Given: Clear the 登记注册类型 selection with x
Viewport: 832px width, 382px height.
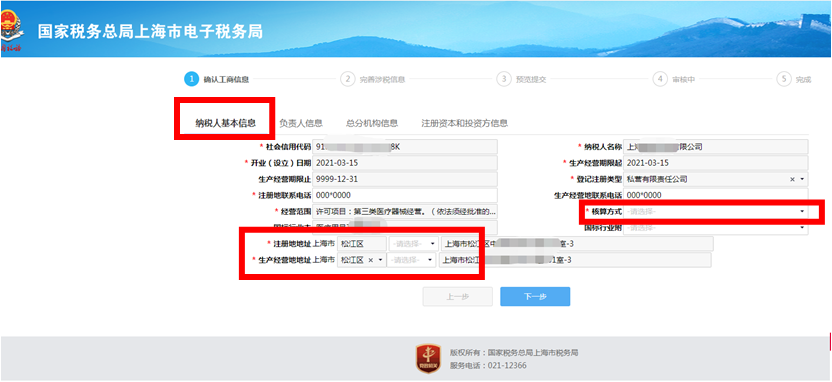Looking at the screenshot, I should (x=792, y=179).
